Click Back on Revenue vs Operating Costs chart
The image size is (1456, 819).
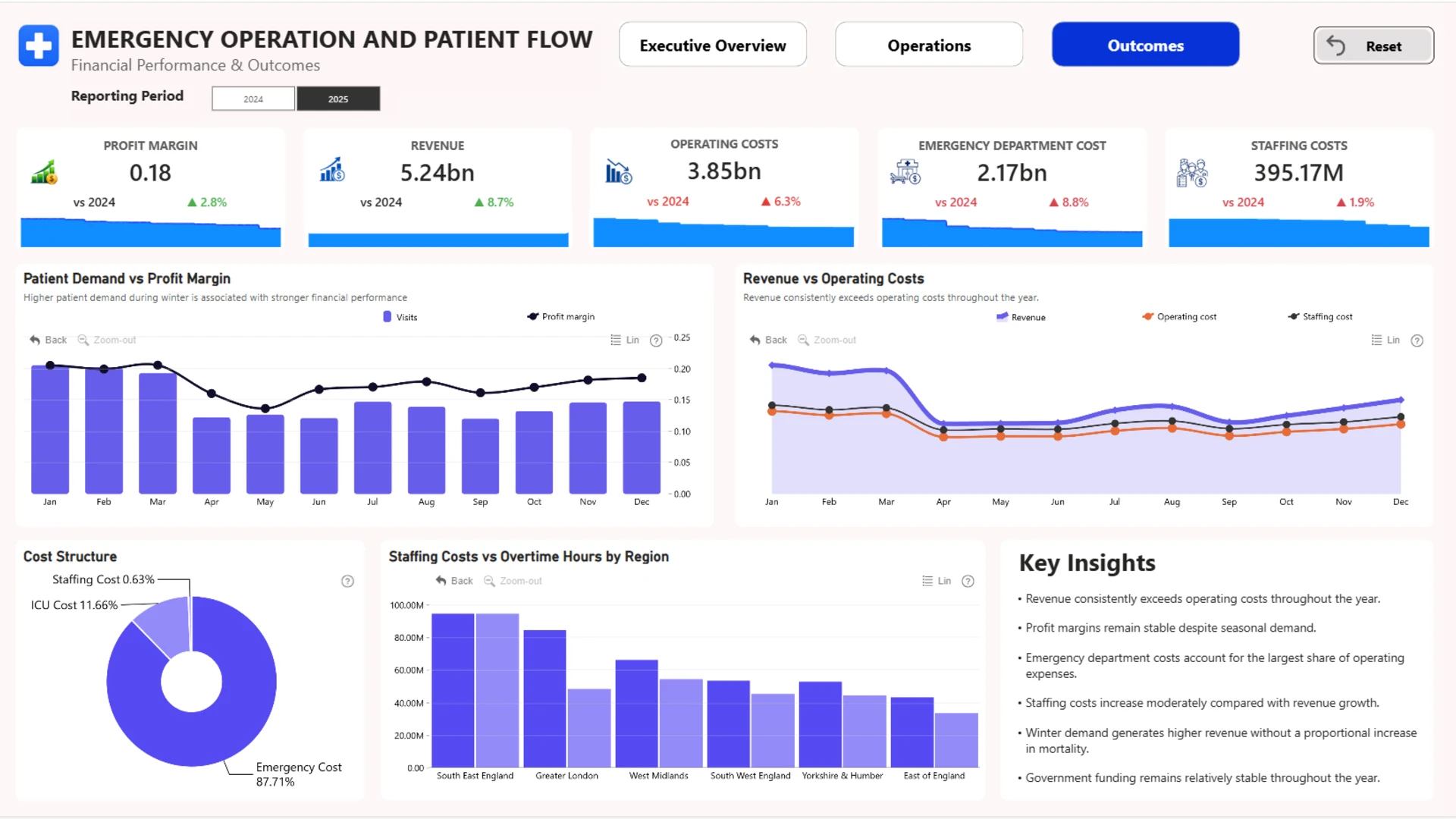point(768,340)
